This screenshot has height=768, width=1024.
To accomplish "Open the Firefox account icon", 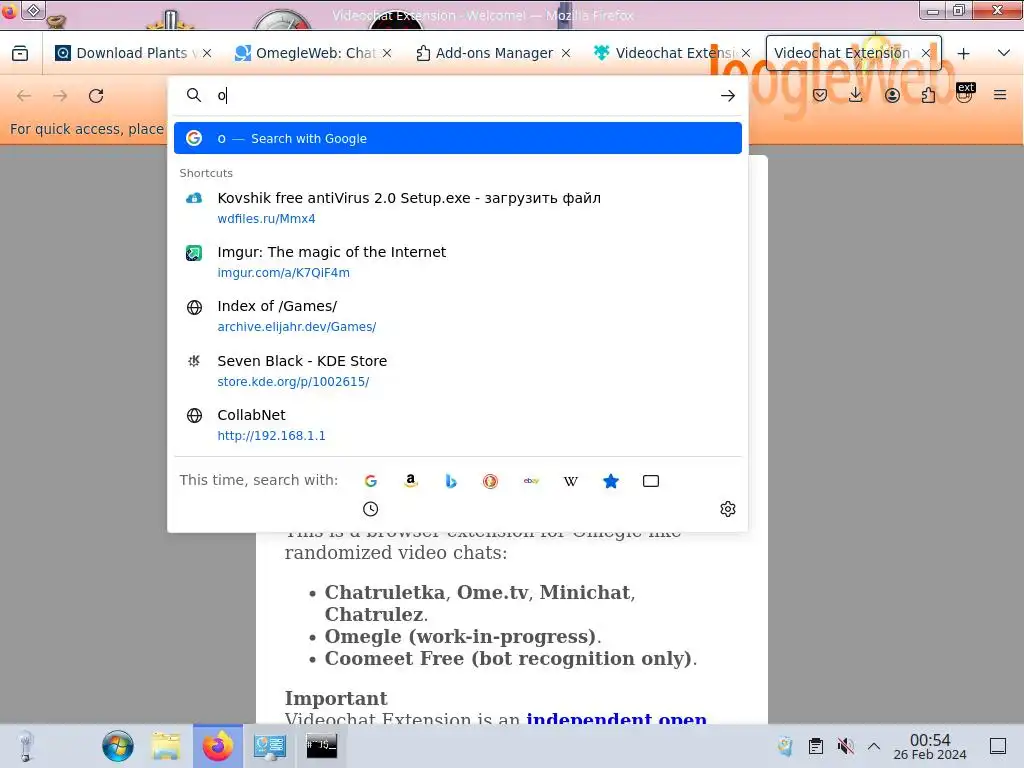I will tap(892, 95).
